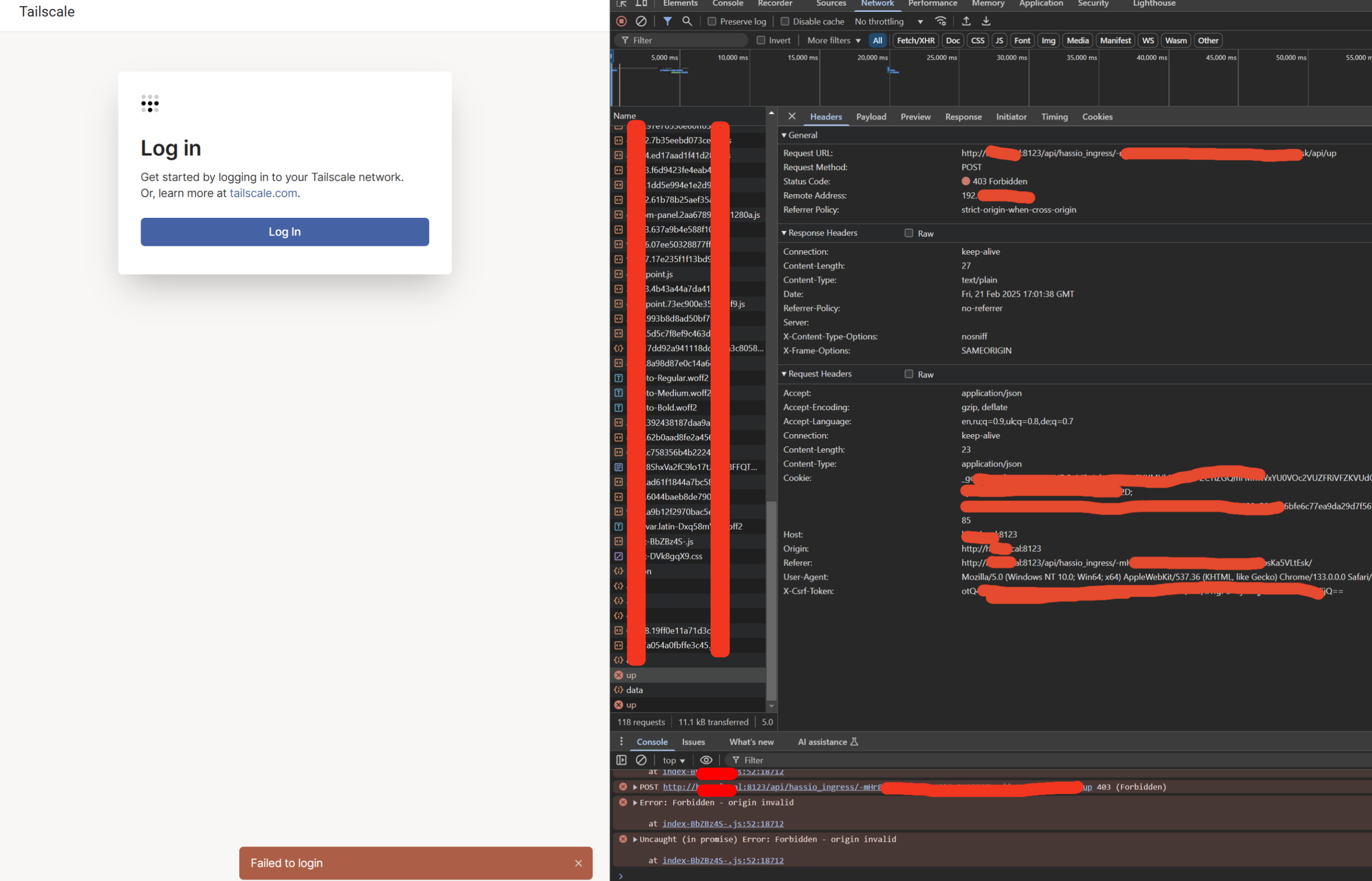This screenshot has width=1372, height=881.
Task: Click the export HAR download arrow icon
Action: [986, 21]
